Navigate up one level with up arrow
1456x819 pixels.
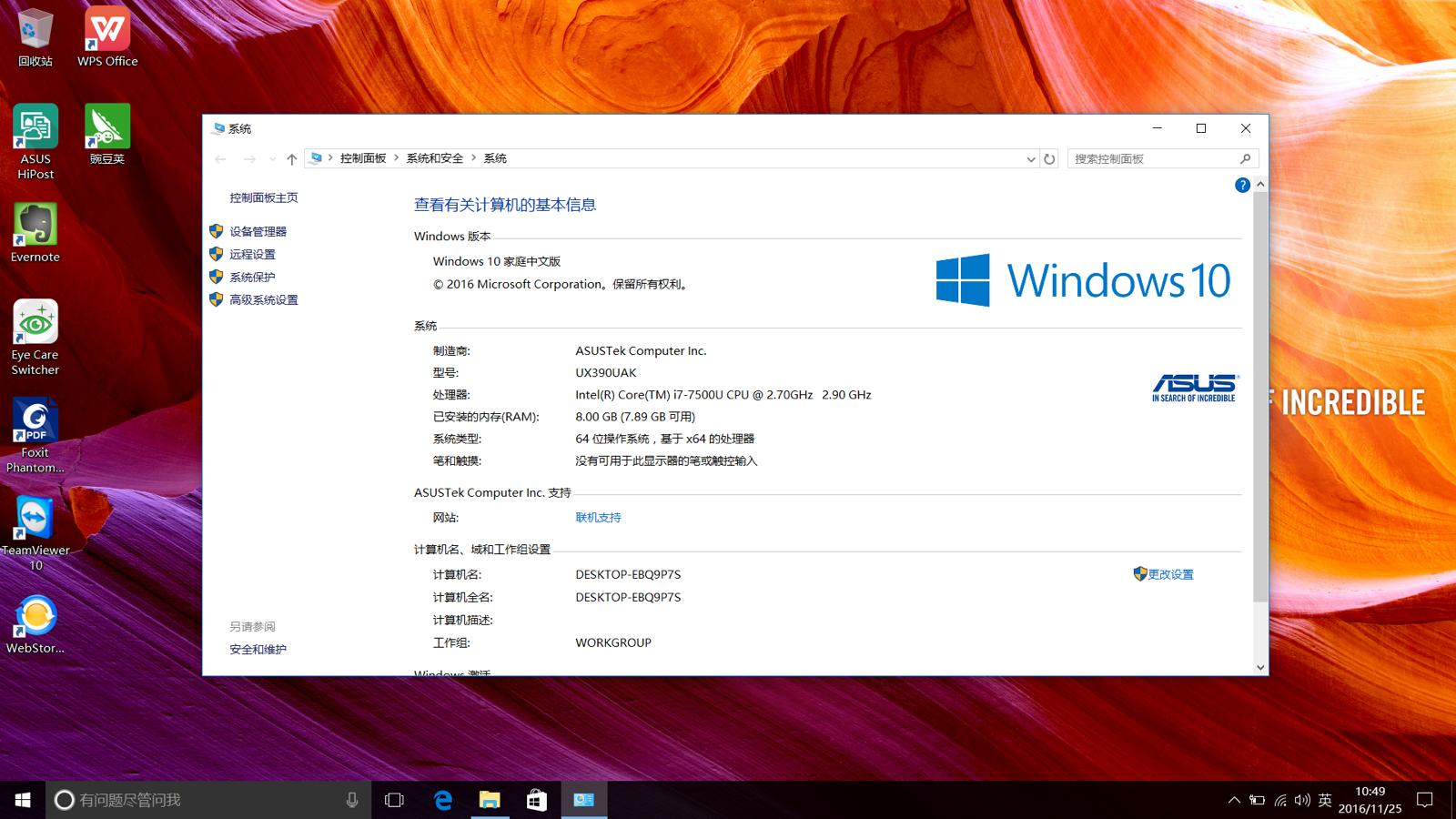pos(291,159)
